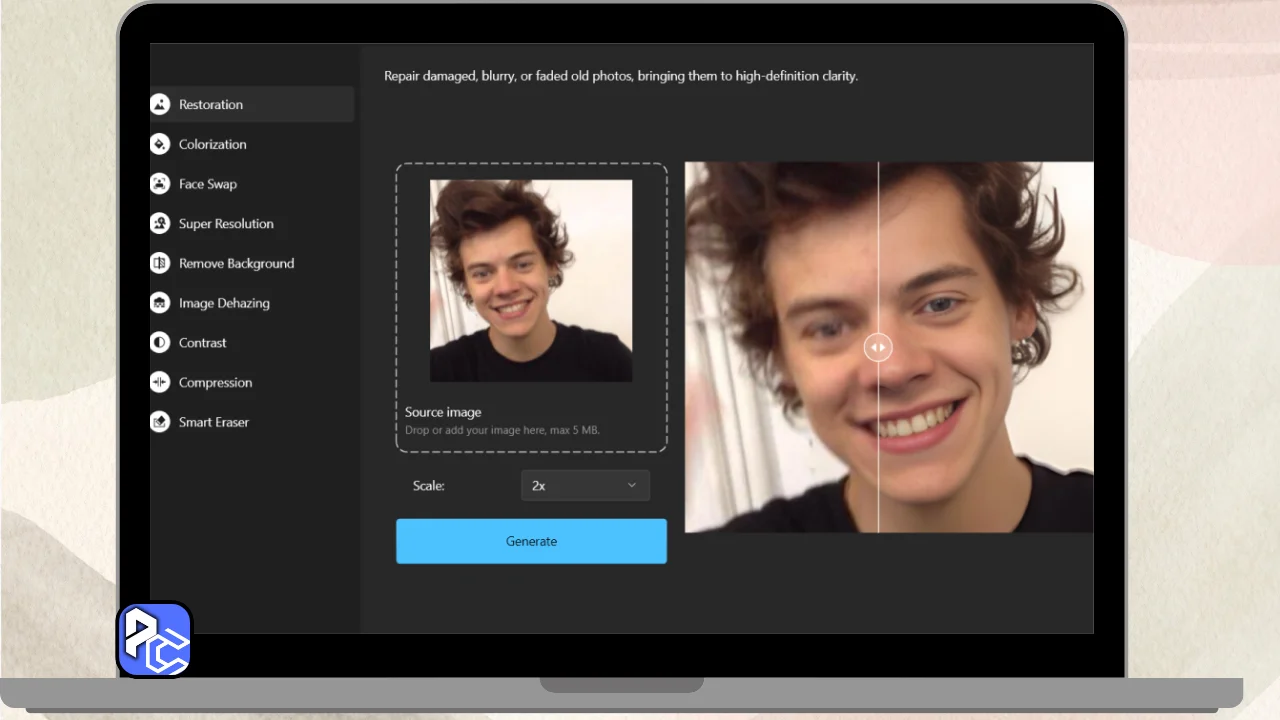
Task: Click the source image thumbnail
Action: click(x=531, y=280)
